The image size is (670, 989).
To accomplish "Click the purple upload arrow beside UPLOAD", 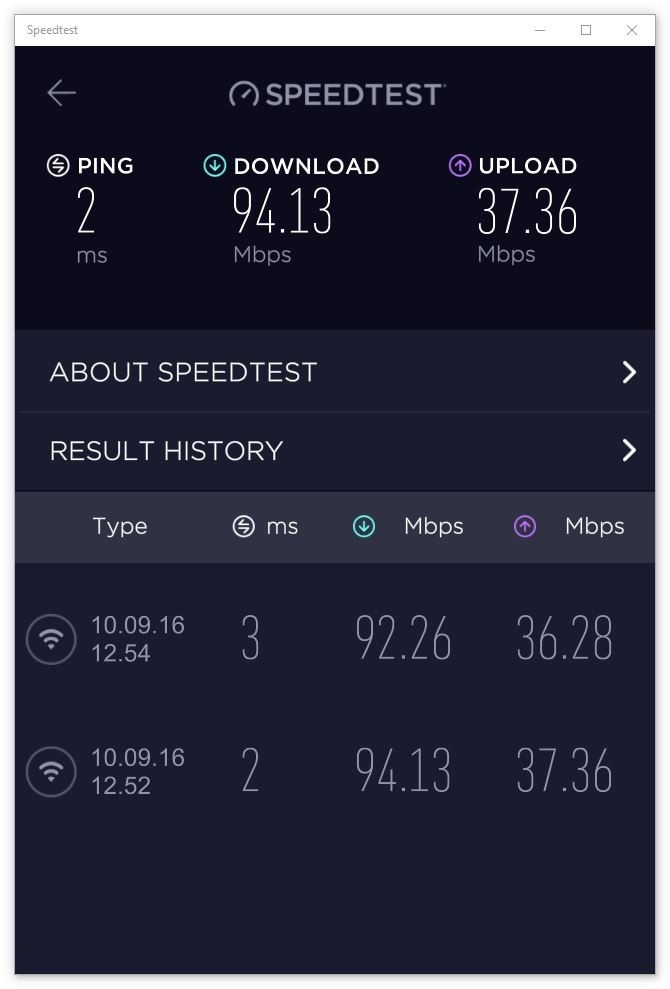I will pos(459,166).
